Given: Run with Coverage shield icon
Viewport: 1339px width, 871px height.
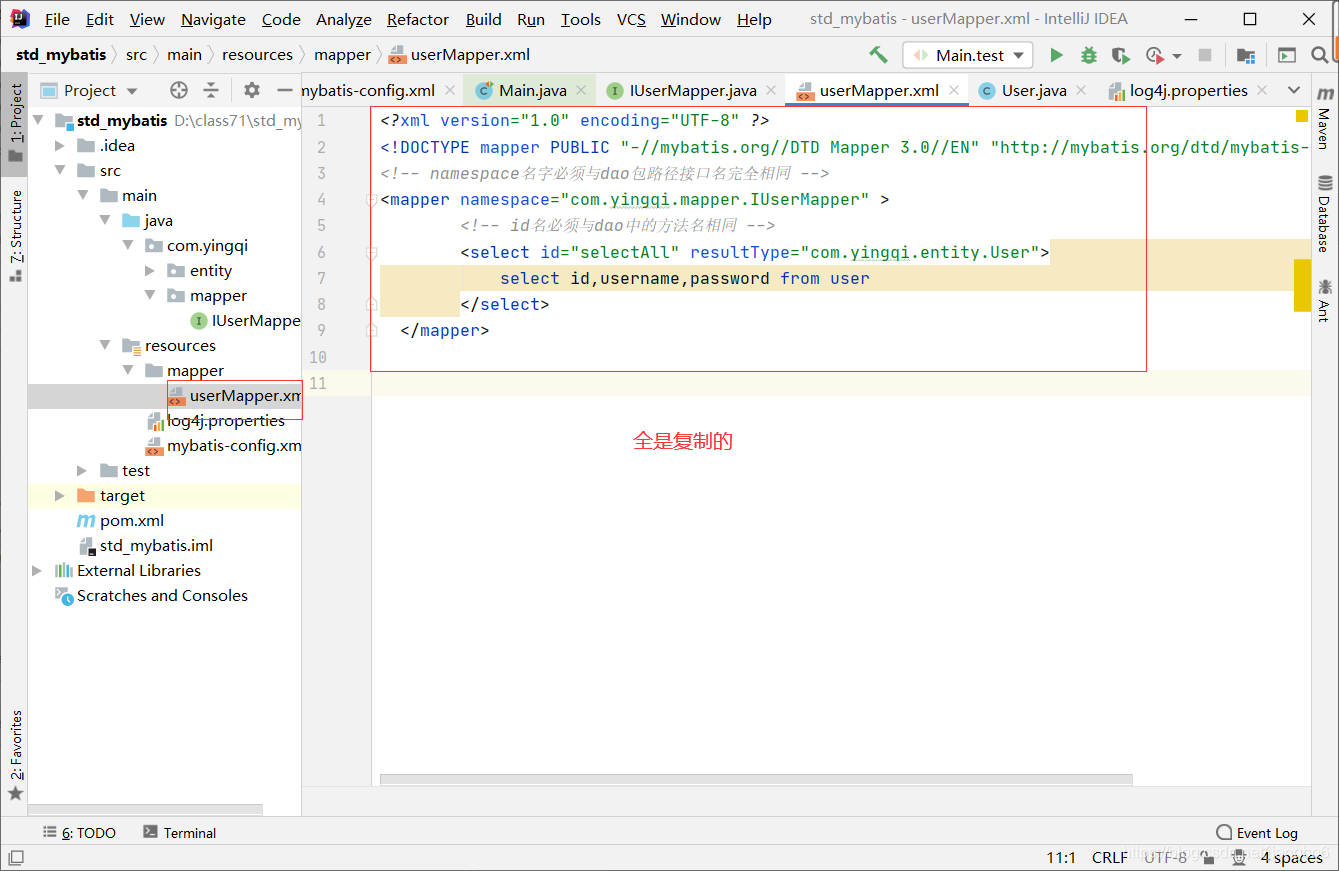Looking at the screenshot, I should [x=1121, y=55].
